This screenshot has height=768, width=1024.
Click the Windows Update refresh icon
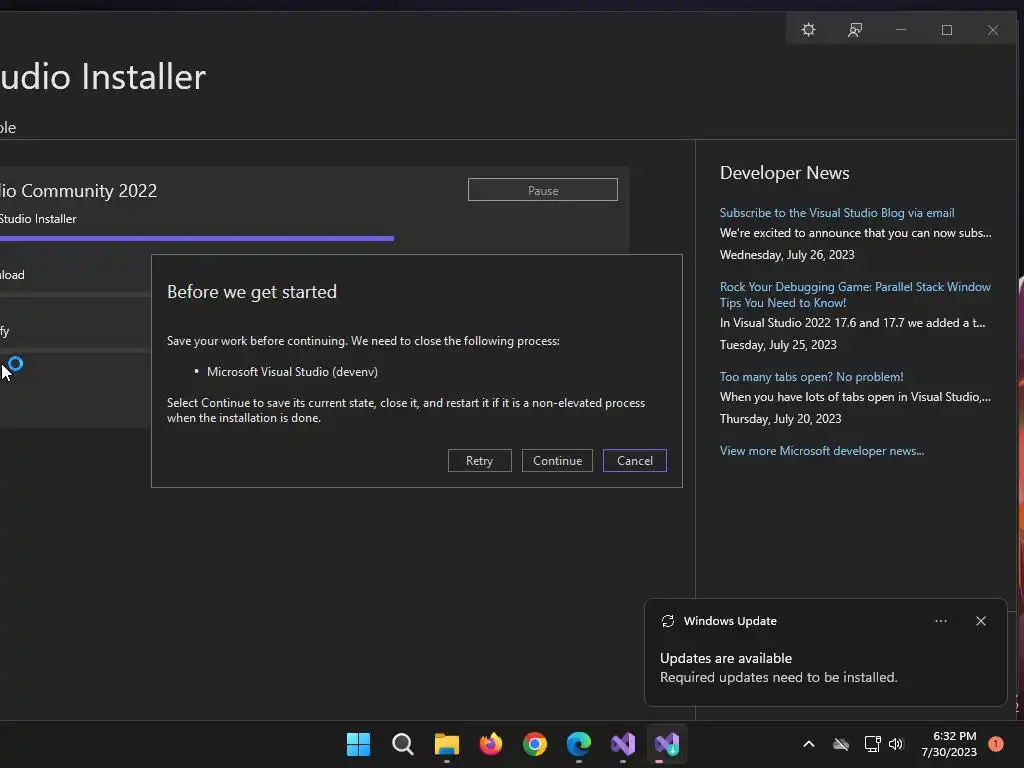[x=667, y=621]
